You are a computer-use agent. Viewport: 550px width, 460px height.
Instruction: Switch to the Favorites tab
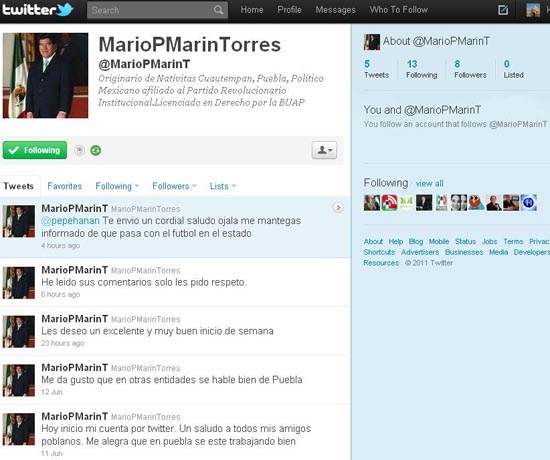point(65,186)
